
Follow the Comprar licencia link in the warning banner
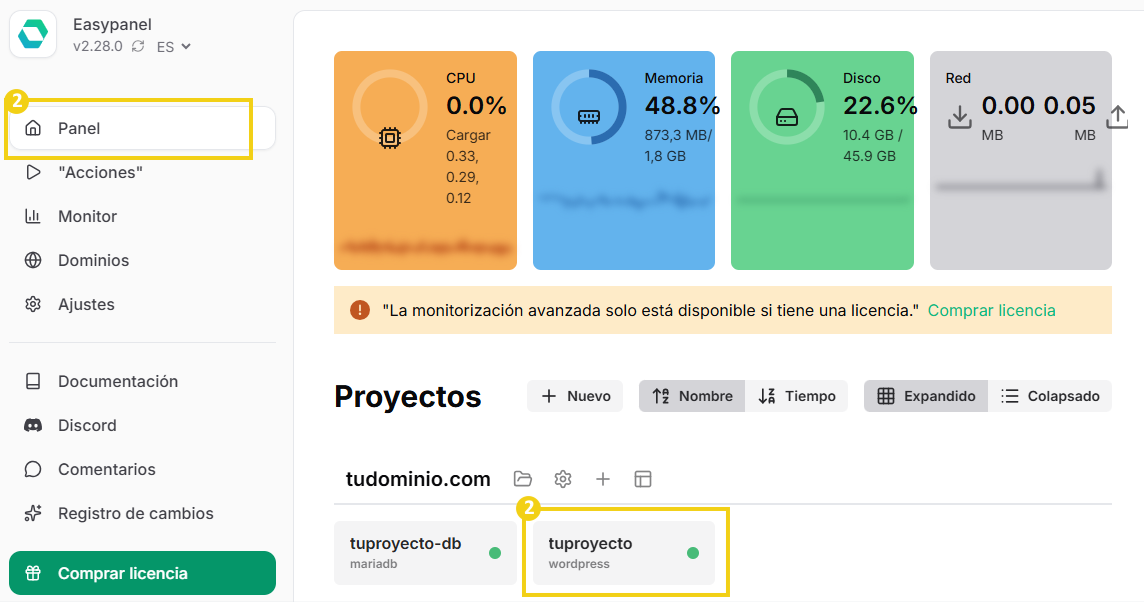click(x=991, y=310)
